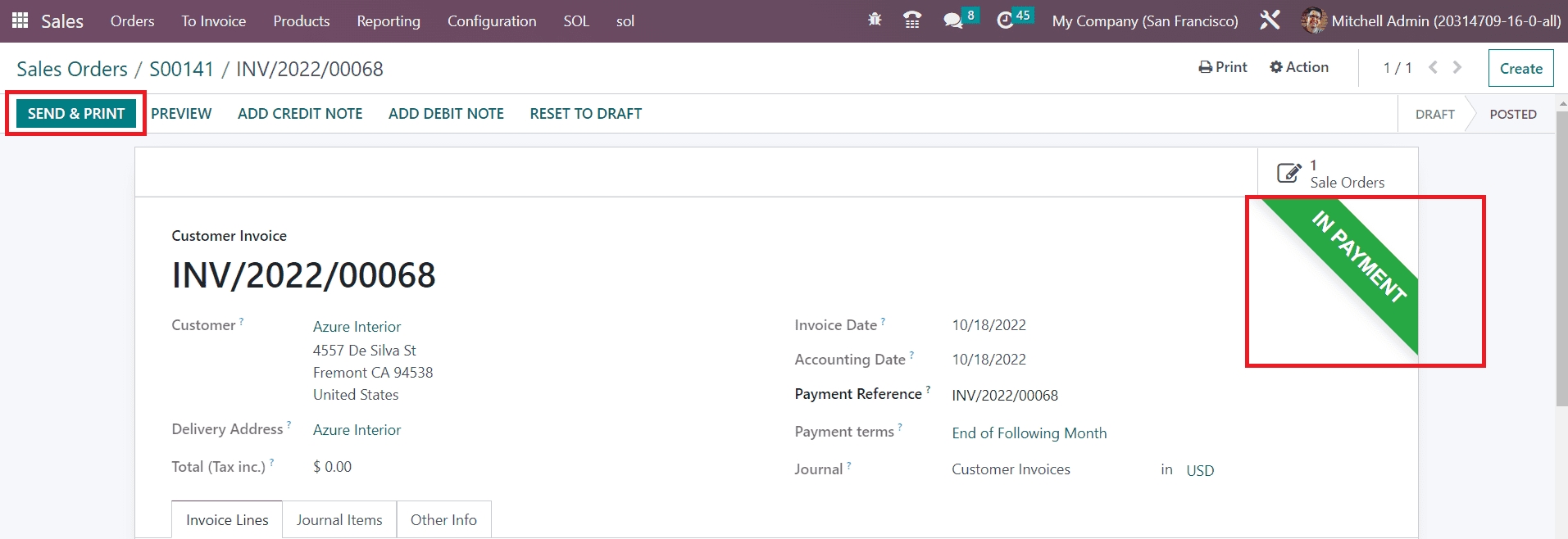1568x539 pixels.
Task: Open the conversations chat icon
Action: click(952, 20)
